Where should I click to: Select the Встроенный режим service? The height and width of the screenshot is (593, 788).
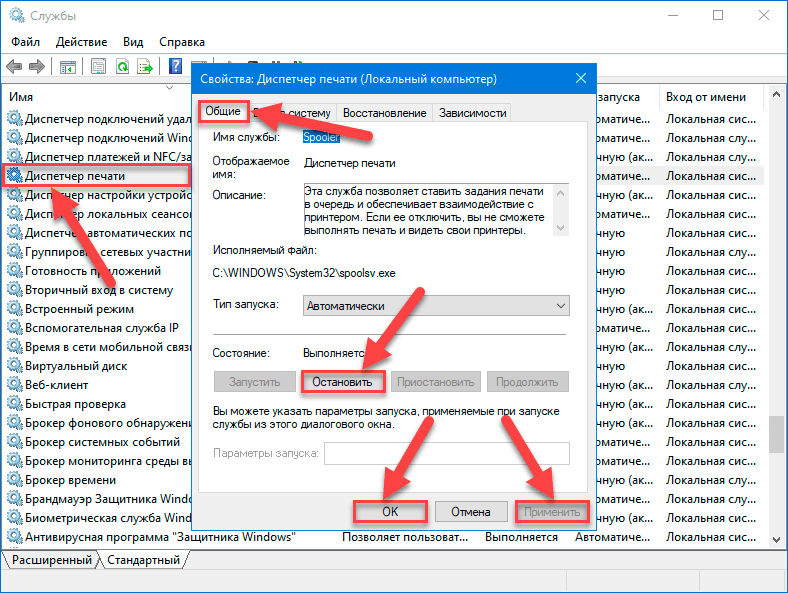(x=79, y=309)
